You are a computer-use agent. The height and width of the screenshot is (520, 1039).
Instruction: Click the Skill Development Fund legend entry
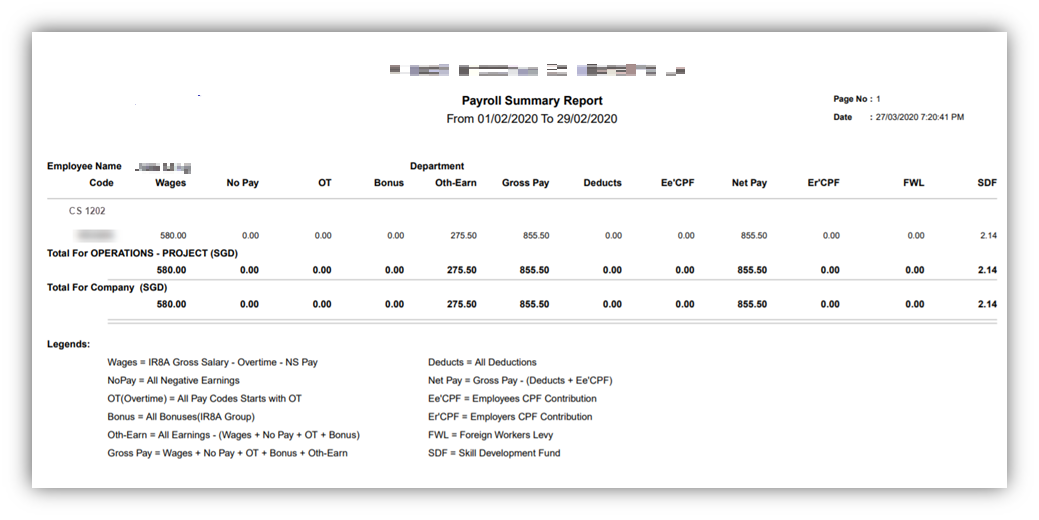point(494,453)
